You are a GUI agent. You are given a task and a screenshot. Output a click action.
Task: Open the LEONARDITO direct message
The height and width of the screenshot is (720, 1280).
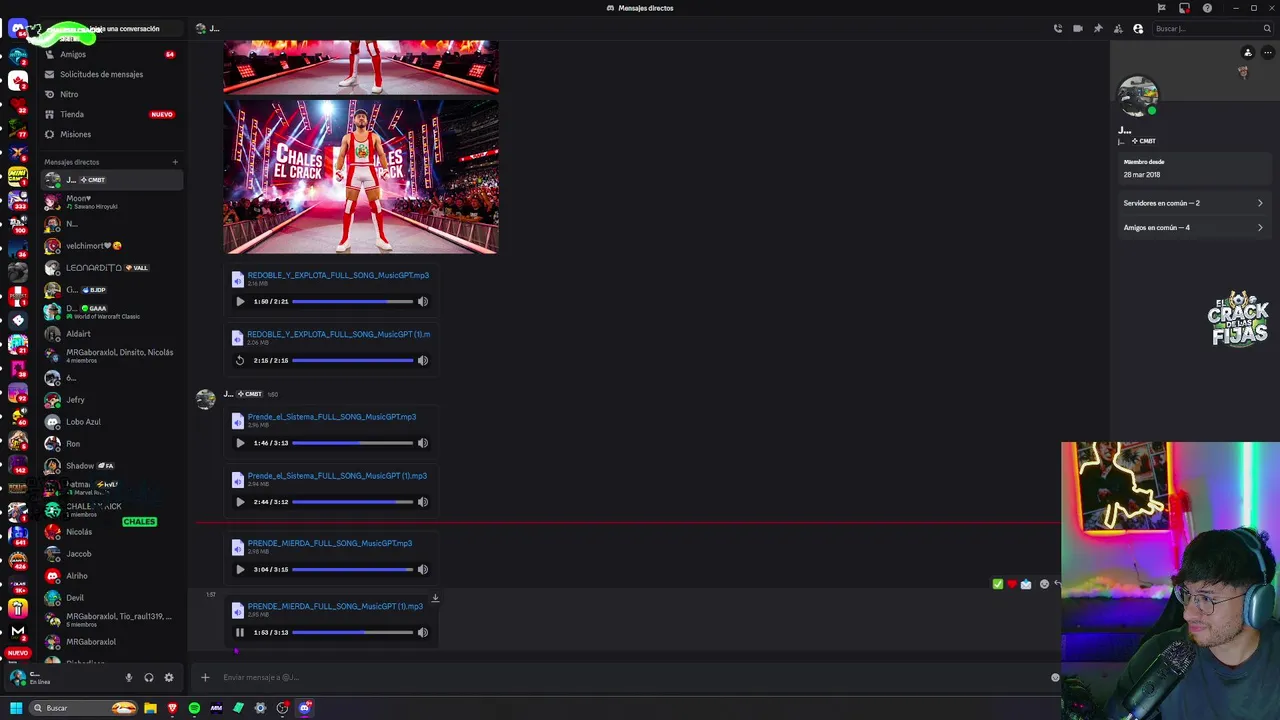tap(110, 268)
